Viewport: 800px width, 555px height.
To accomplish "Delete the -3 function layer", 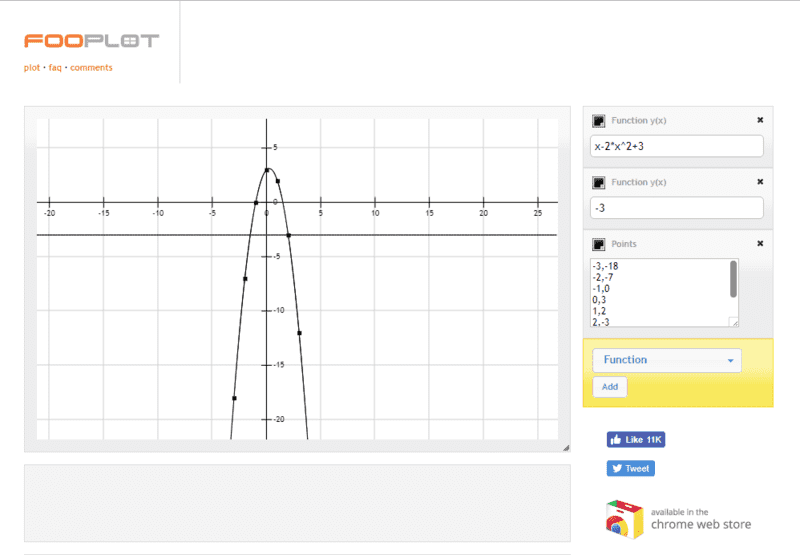I will click(760, 182).
